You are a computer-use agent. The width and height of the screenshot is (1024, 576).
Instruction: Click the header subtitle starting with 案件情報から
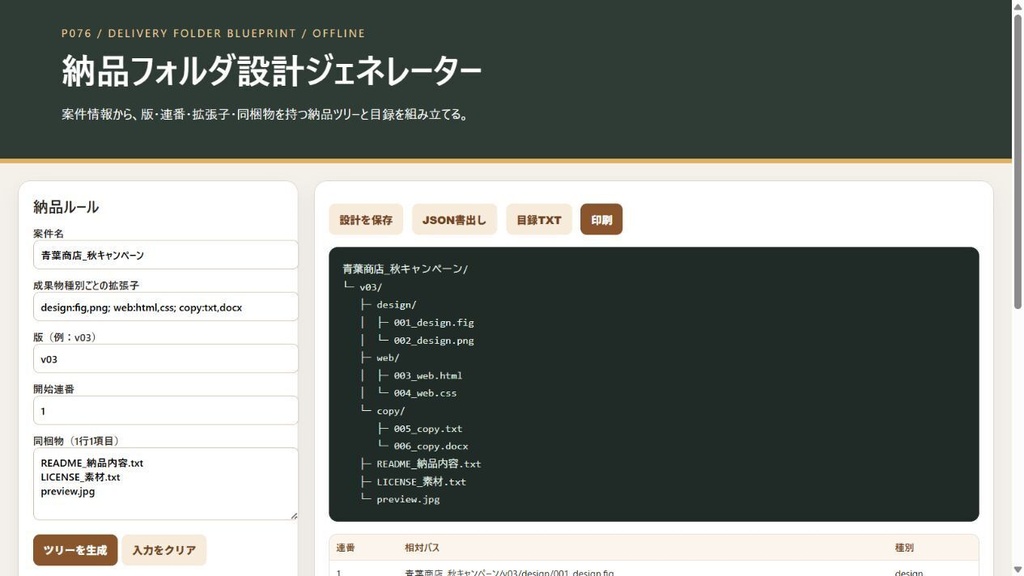tap(265, 114)
